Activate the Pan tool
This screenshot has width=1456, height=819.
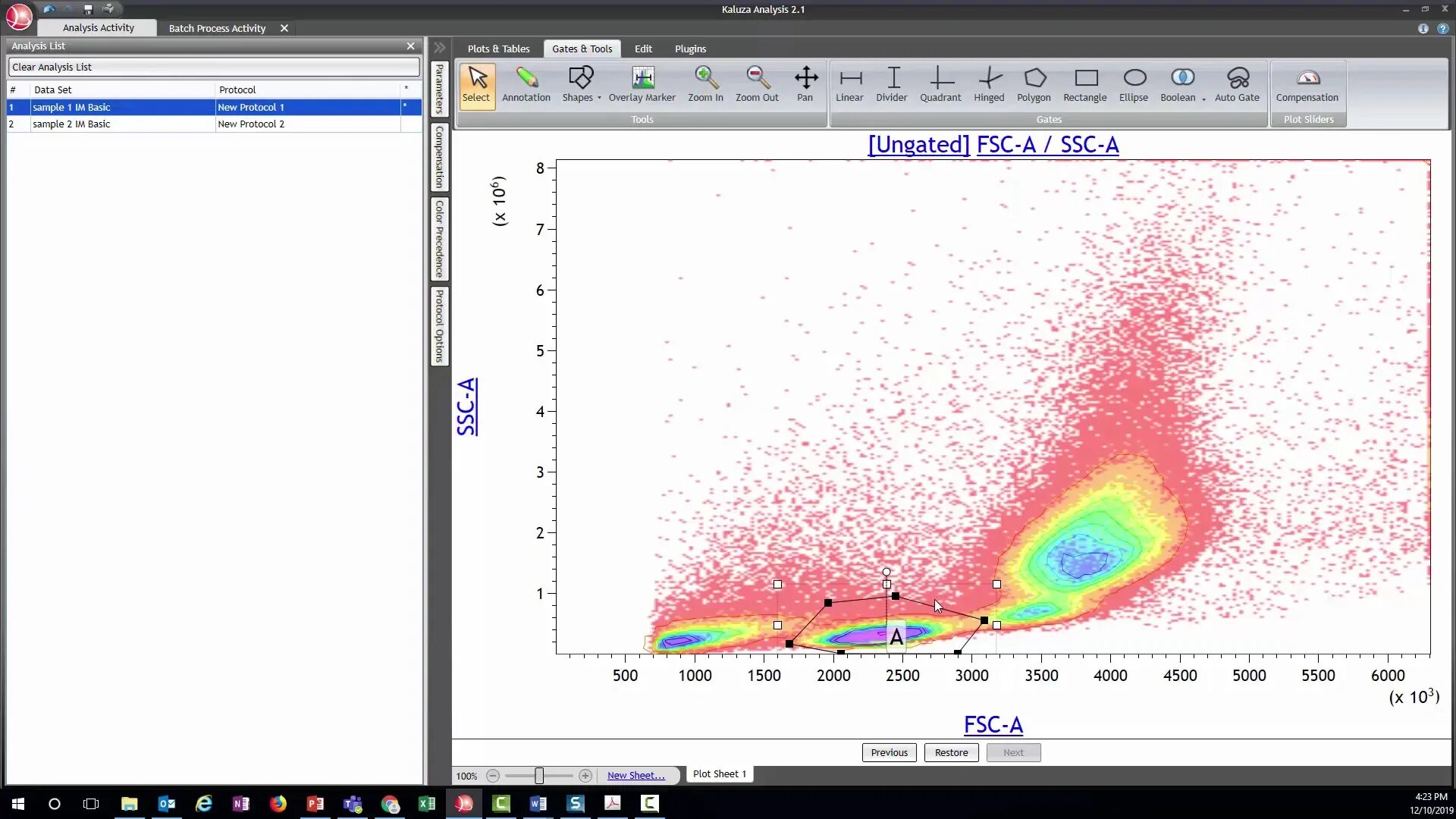point(805,84)
